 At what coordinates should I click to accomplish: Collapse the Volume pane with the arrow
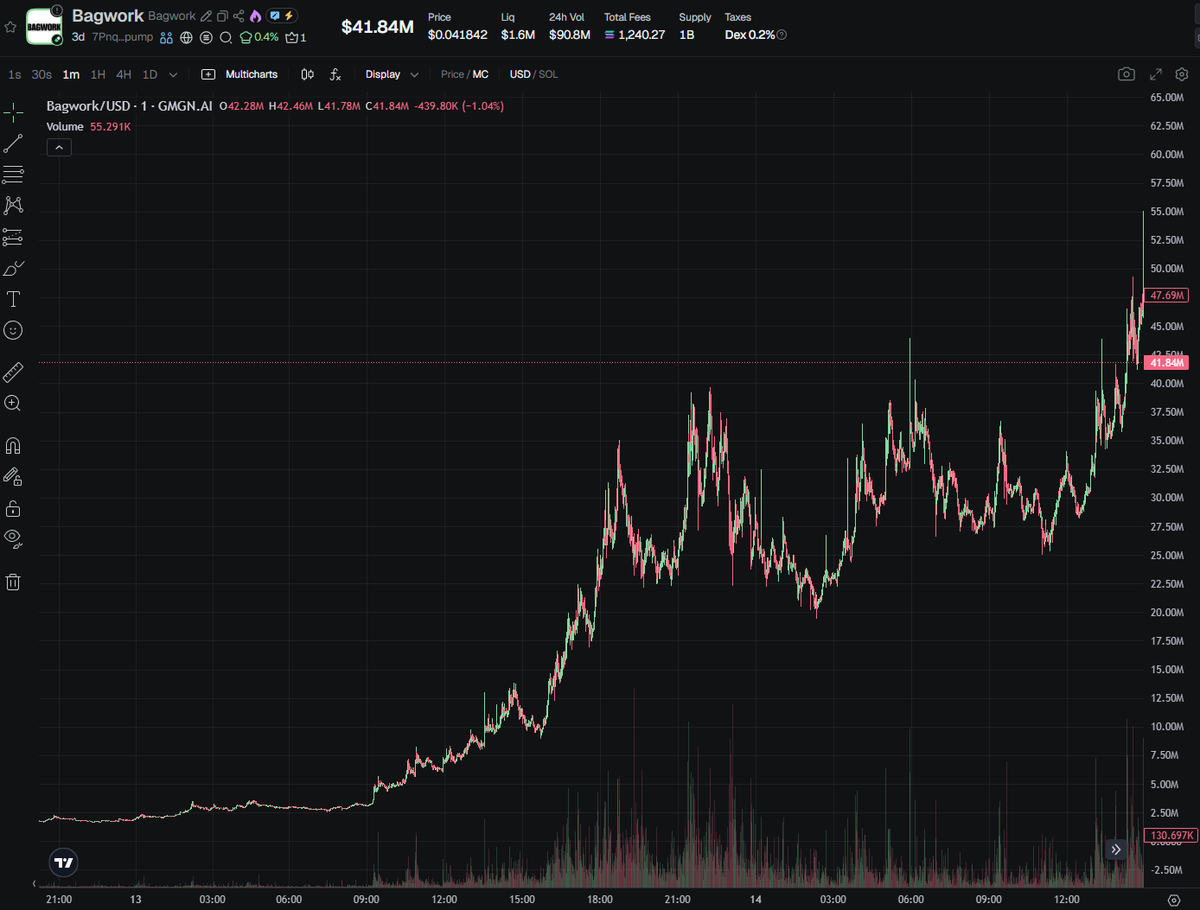(x=58, y=146)
